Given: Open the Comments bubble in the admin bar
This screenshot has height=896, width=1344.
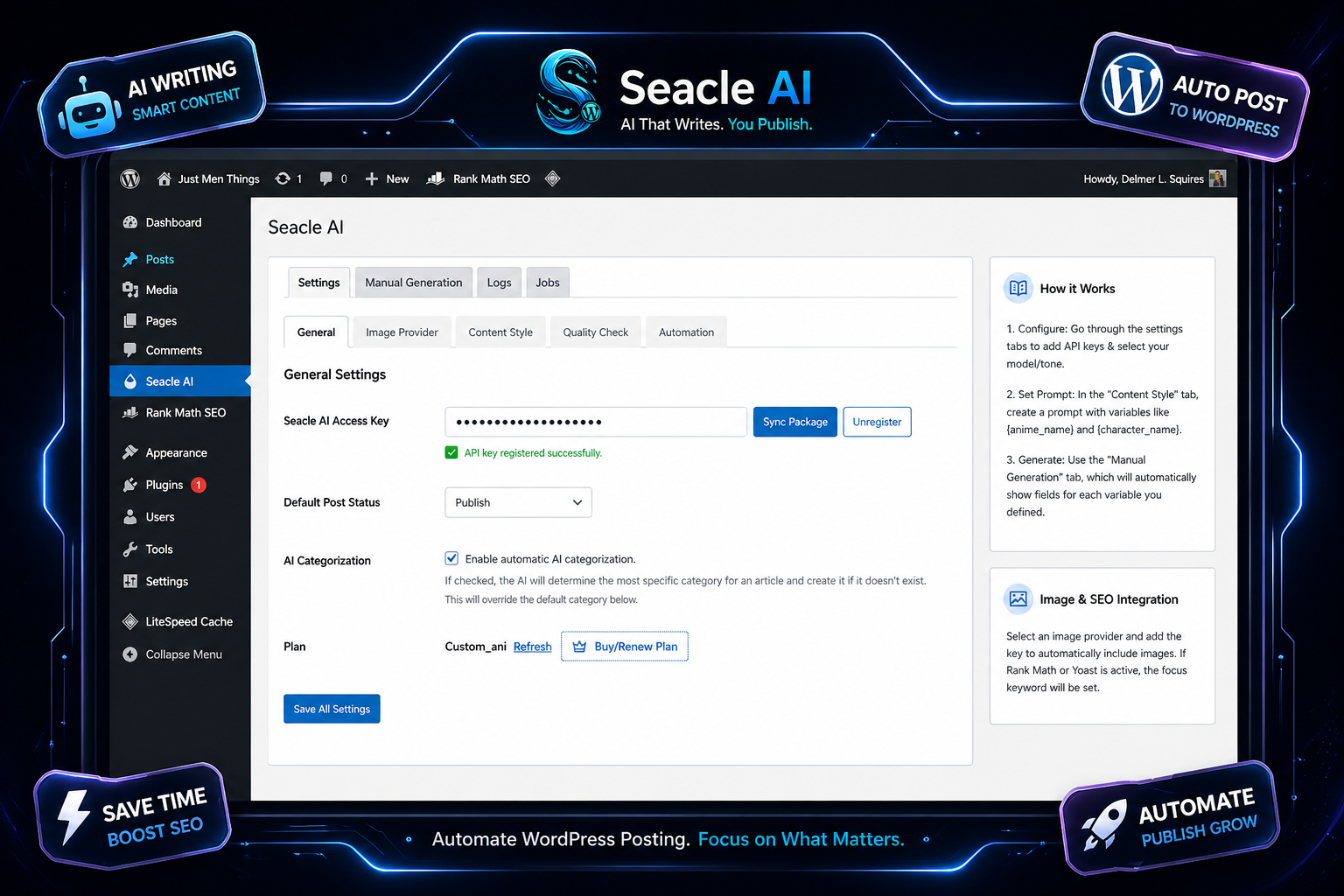Looking at the screenshot, I should [325, 178].
